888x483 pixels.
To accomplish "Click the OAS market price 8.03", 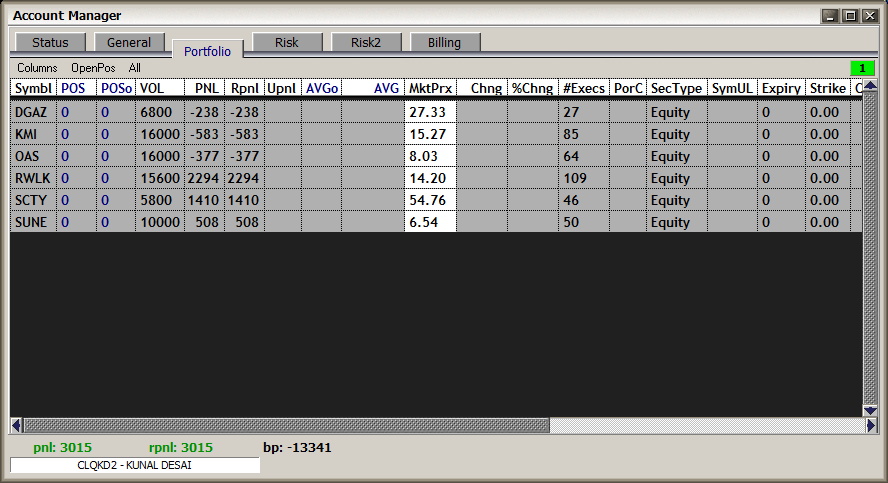I will click(430, 156).
